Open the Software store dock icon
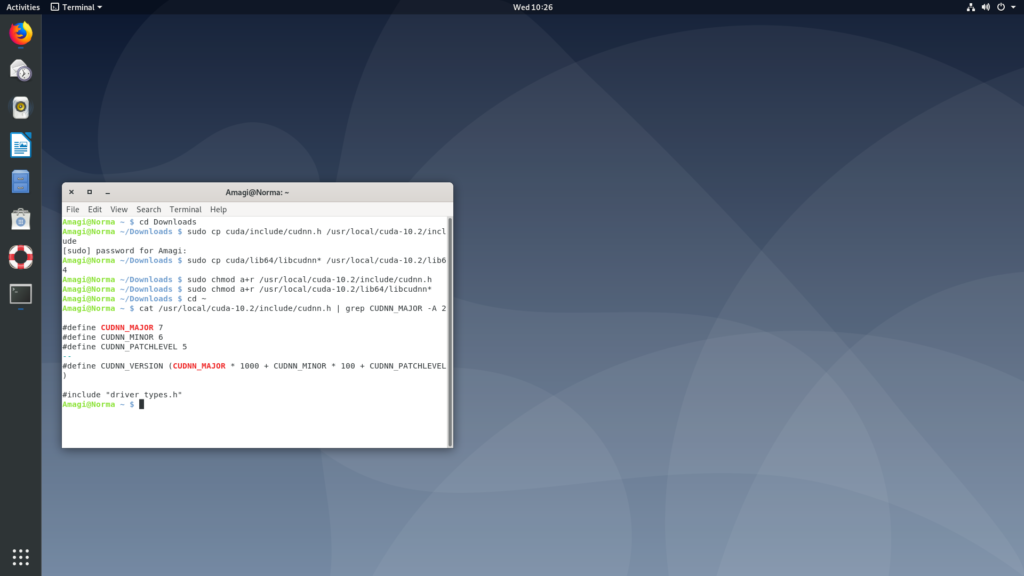Viewport: 1024px width, 576px height. pos(21,219)
